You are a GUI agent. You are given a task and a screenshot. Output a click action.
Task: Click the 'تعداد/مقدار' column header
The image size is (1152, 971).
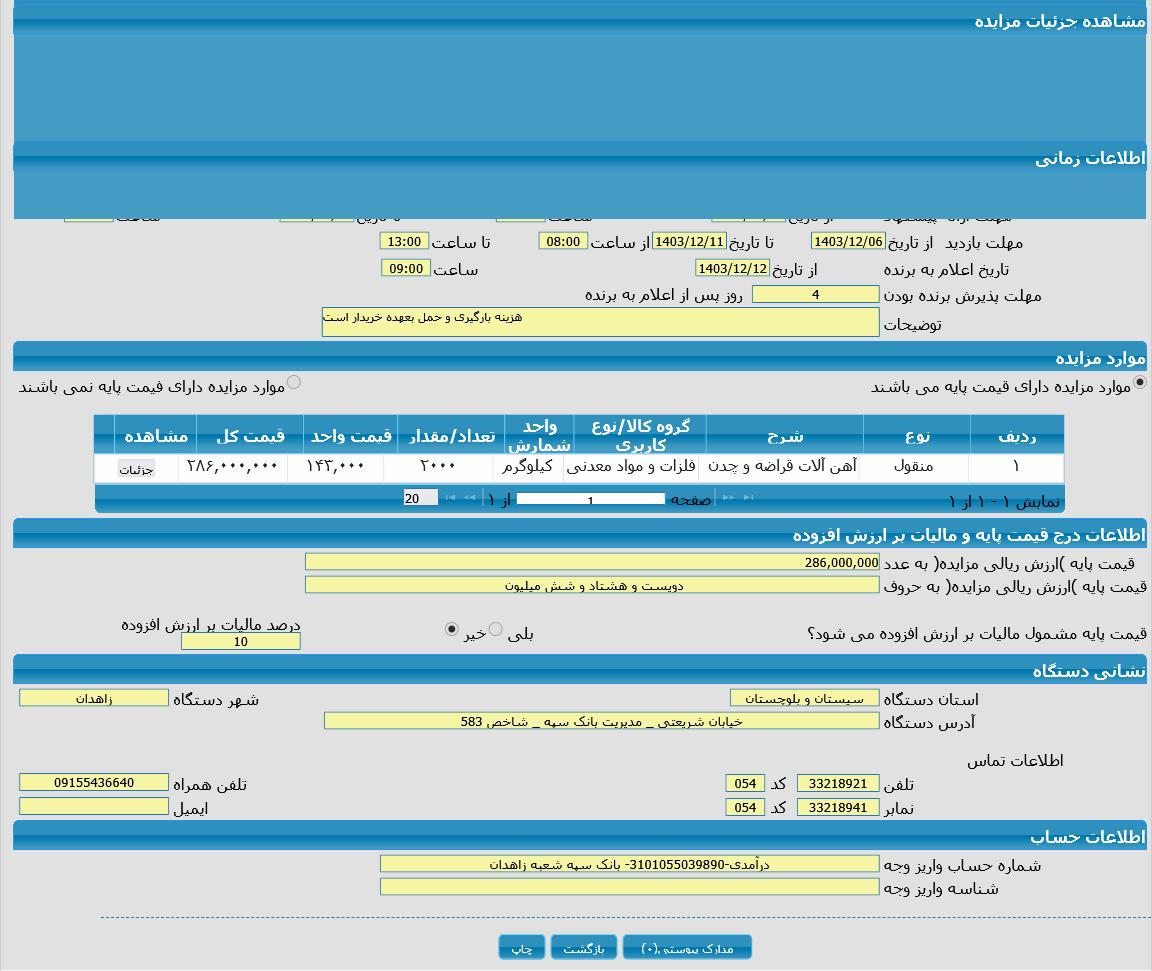pyautogui.click(x=450, y=436)
